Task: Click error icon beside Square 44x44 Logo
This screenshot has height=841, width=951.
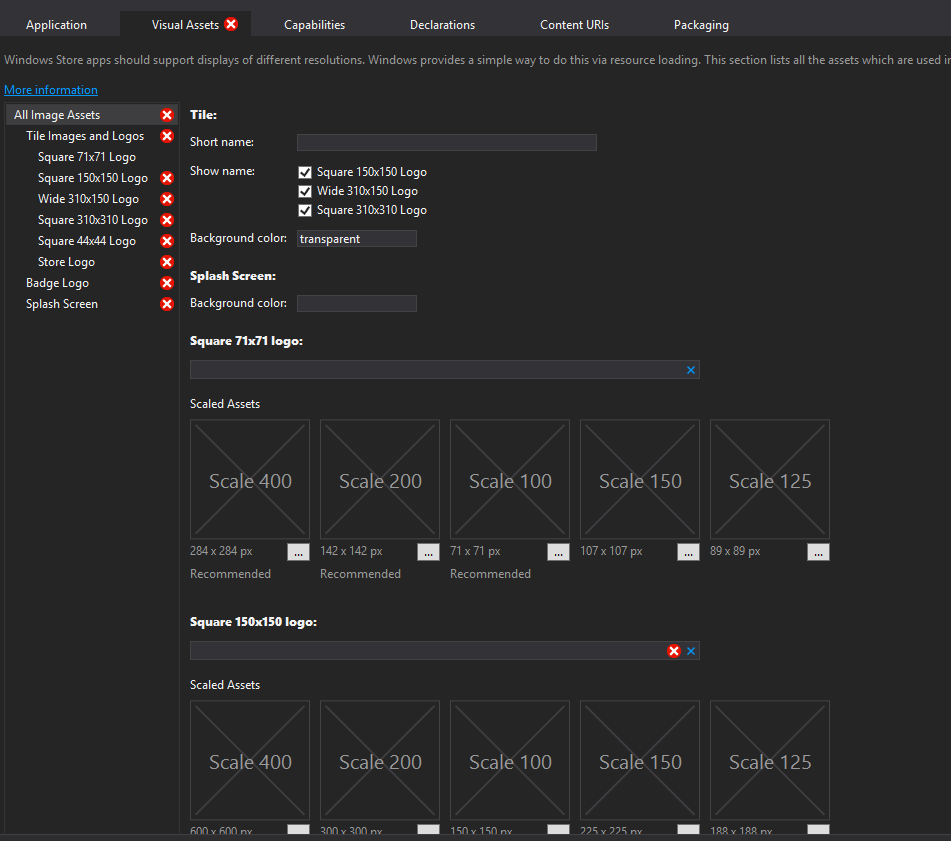Action: point(167,241)
